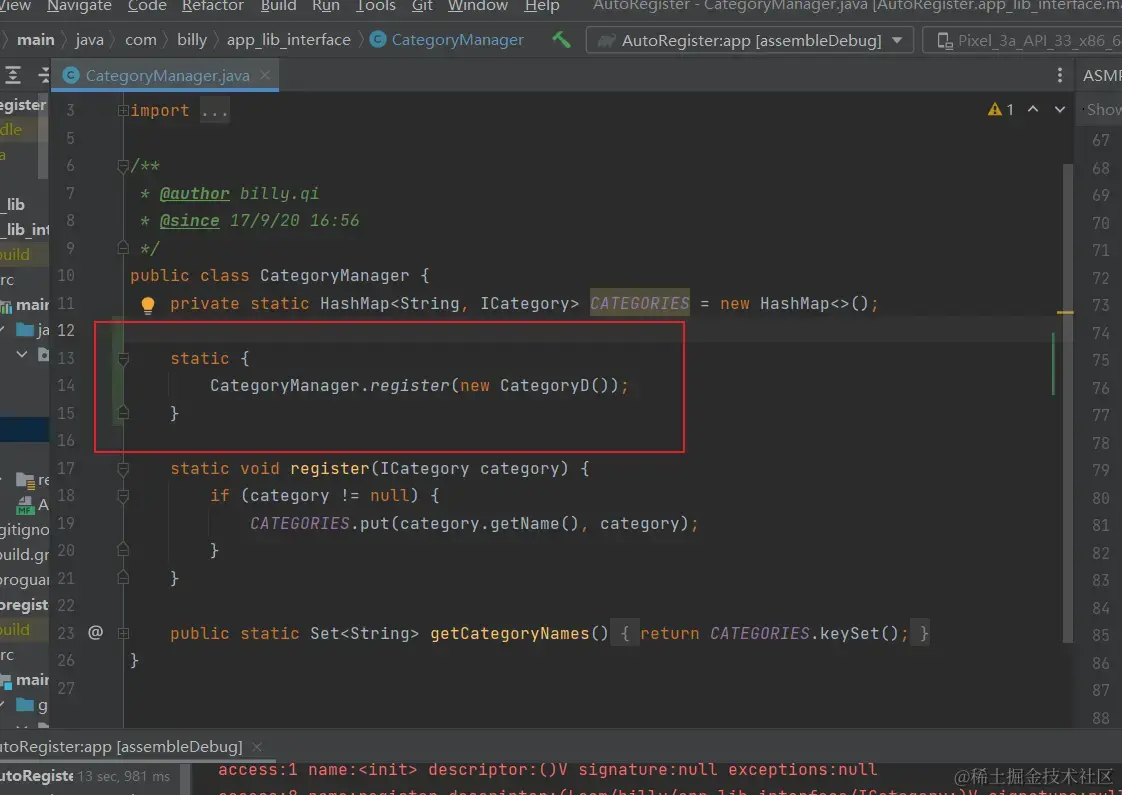Click the CategoryManager breadcrumb item

coord(447,40)
